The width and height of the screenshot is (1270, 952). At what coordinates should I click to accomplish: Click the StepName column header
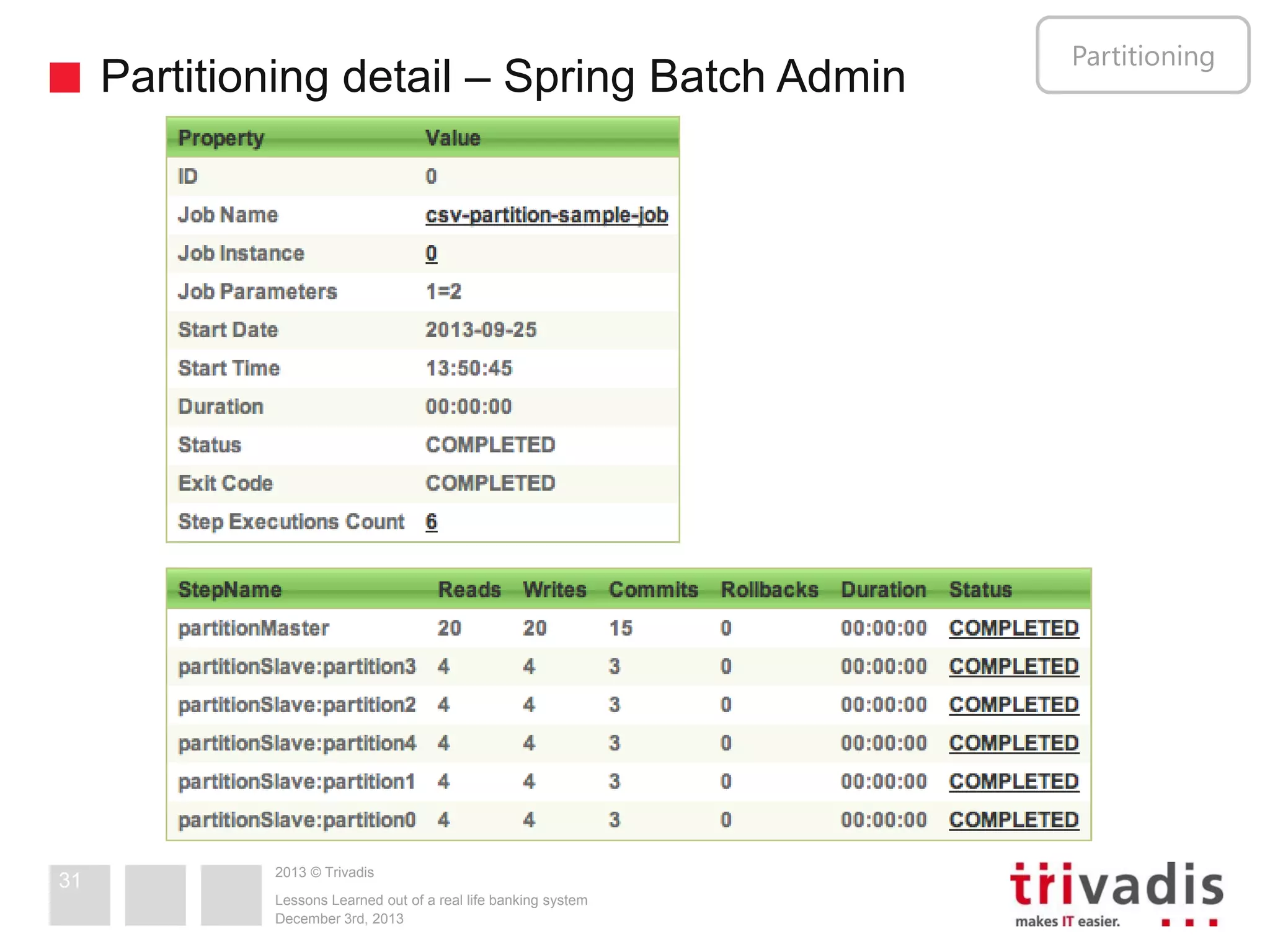[x=229, y=589]
